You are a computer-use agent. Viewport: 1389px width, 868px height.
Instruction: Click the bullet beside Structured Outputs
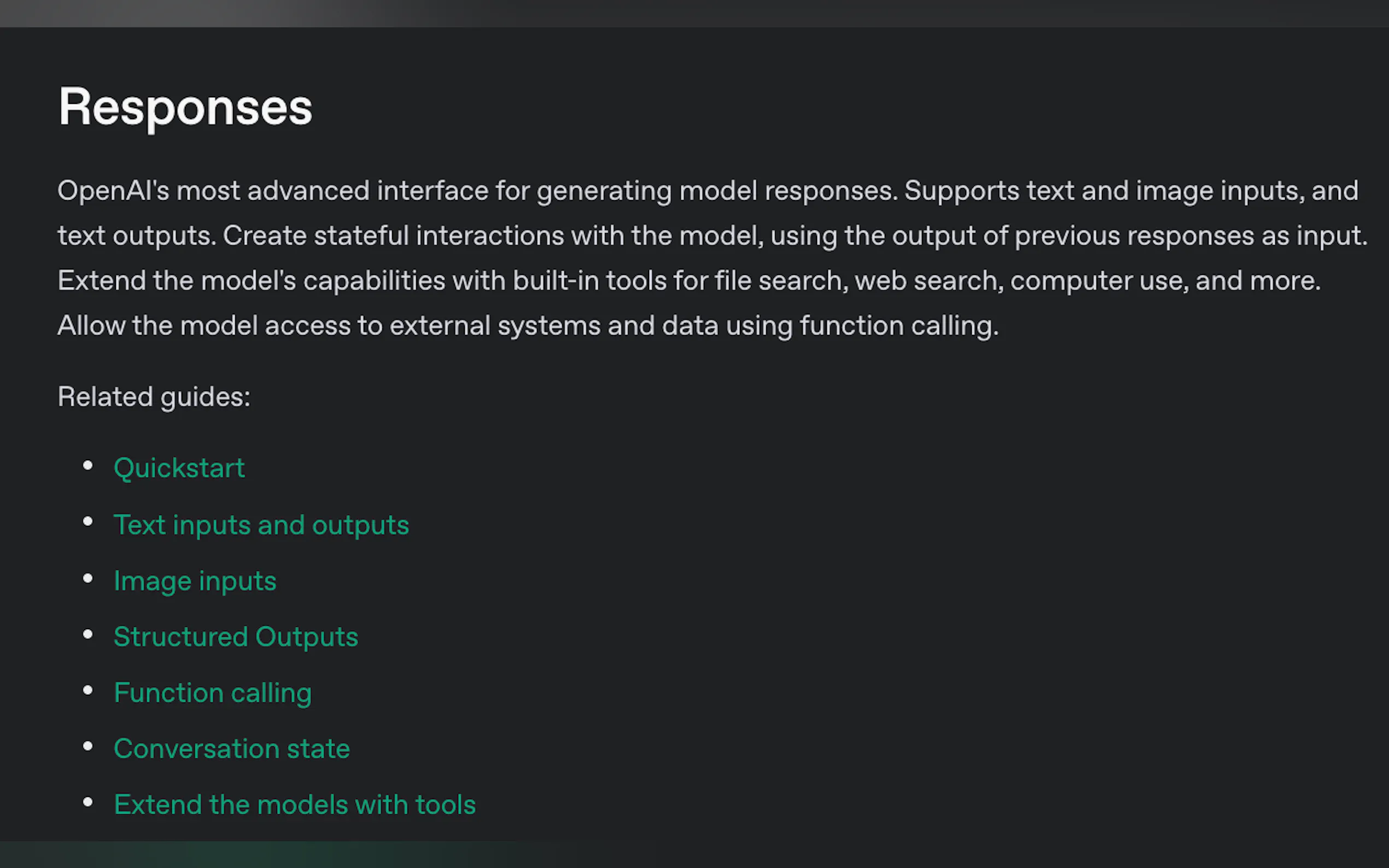(88, 635)
